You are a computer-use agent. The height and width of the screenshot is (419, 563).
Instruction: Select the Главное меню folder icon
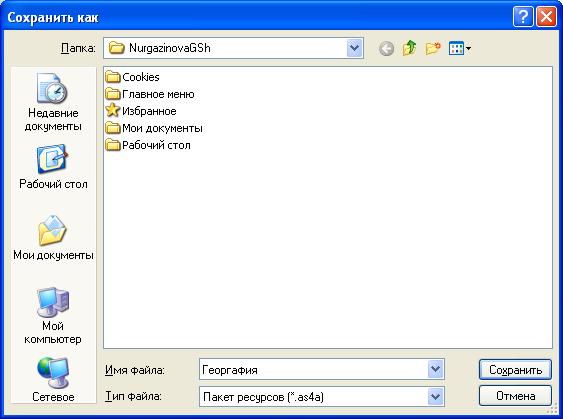click(x=113, y=94)
